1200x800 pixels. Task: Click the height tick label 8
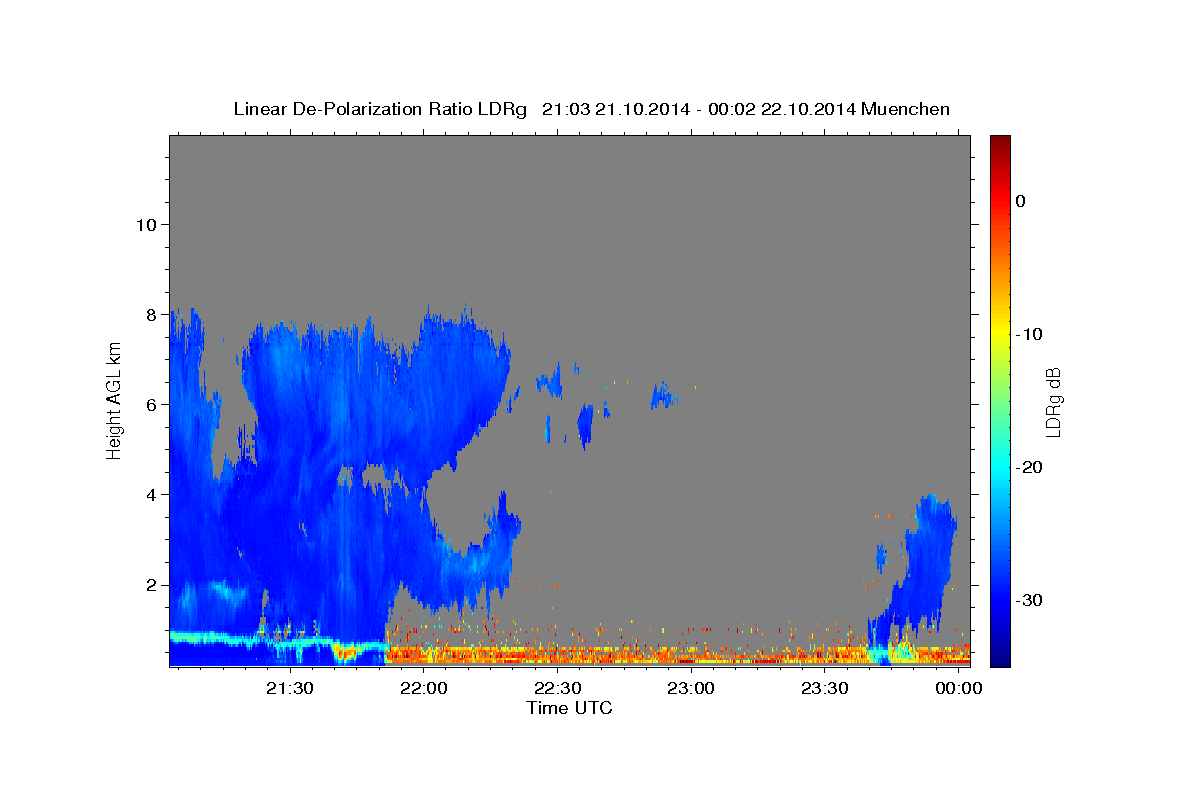[150, 314]
